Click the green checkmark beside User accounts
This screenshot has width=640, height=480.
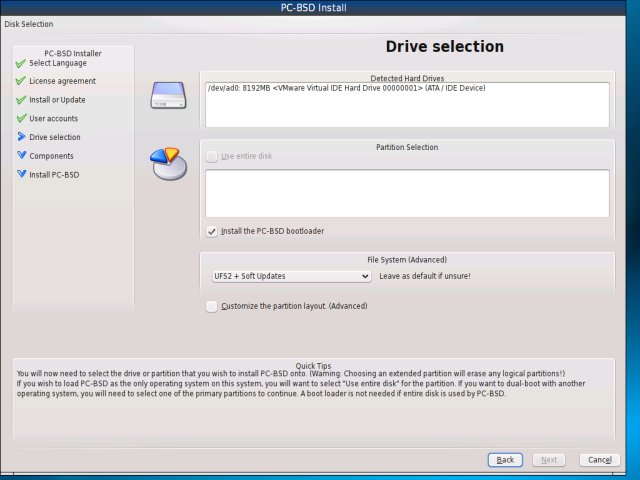click(21, 118)
